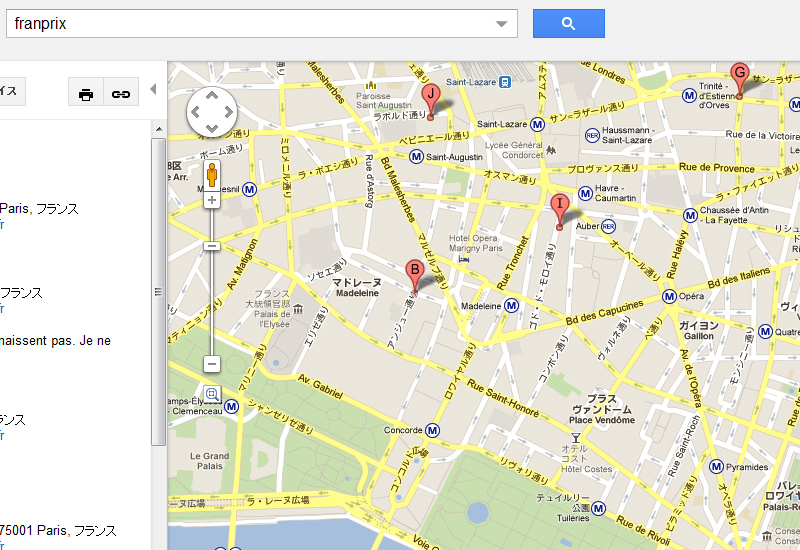Zoom in using the plus button

212,201
